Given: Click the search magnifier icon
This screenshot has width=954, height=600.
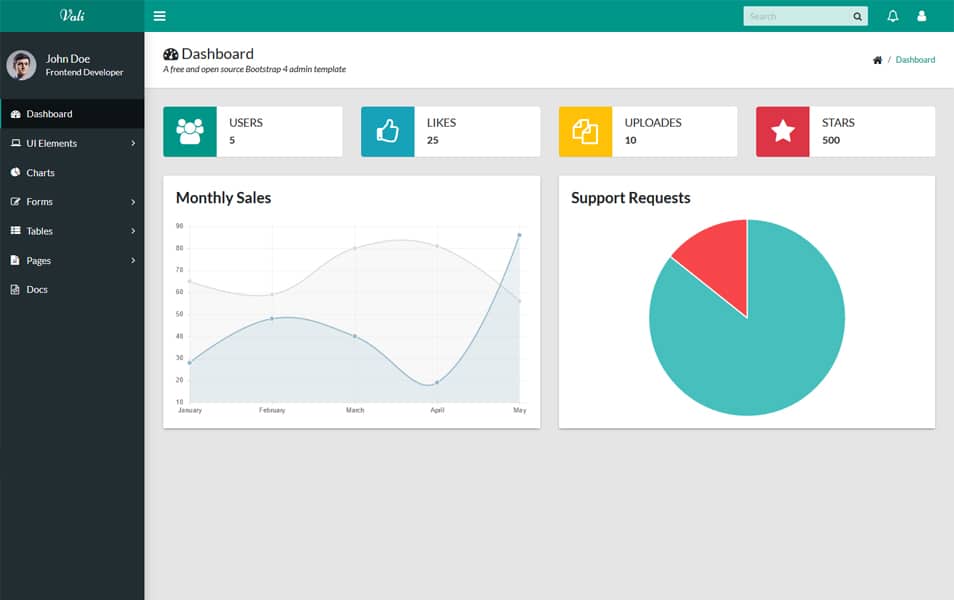Looking at the screenshot, I should (x=857, y=16).
